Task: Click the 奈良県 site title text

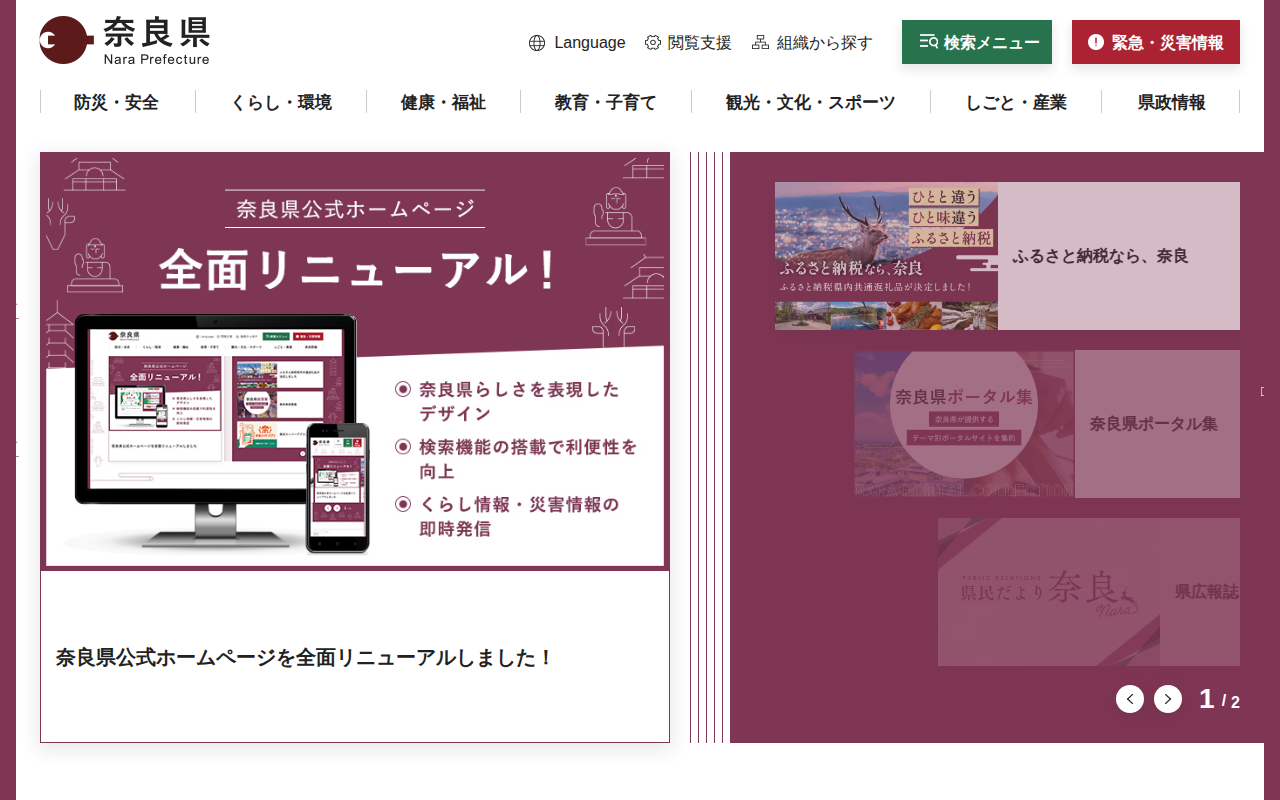Action: click(156, 33)
